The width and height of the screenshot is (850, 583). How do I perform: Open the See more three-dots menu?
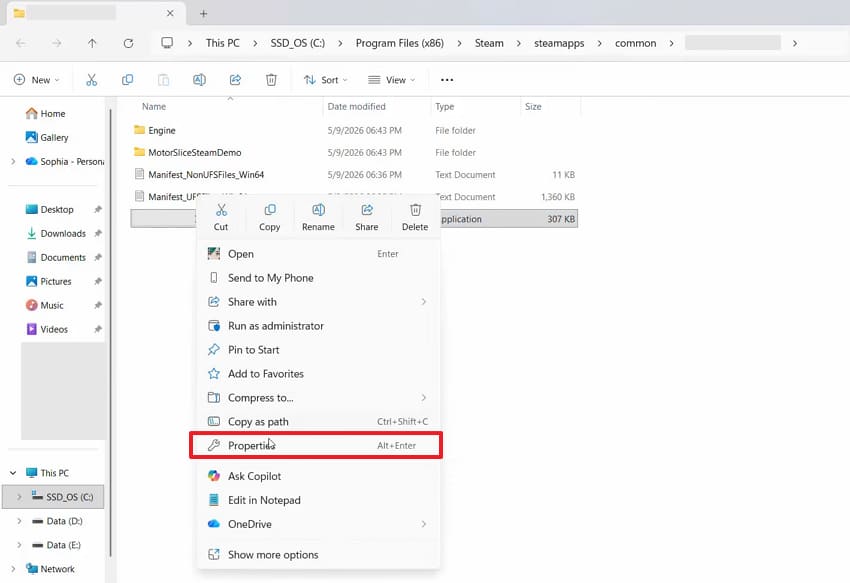(447, 80)
